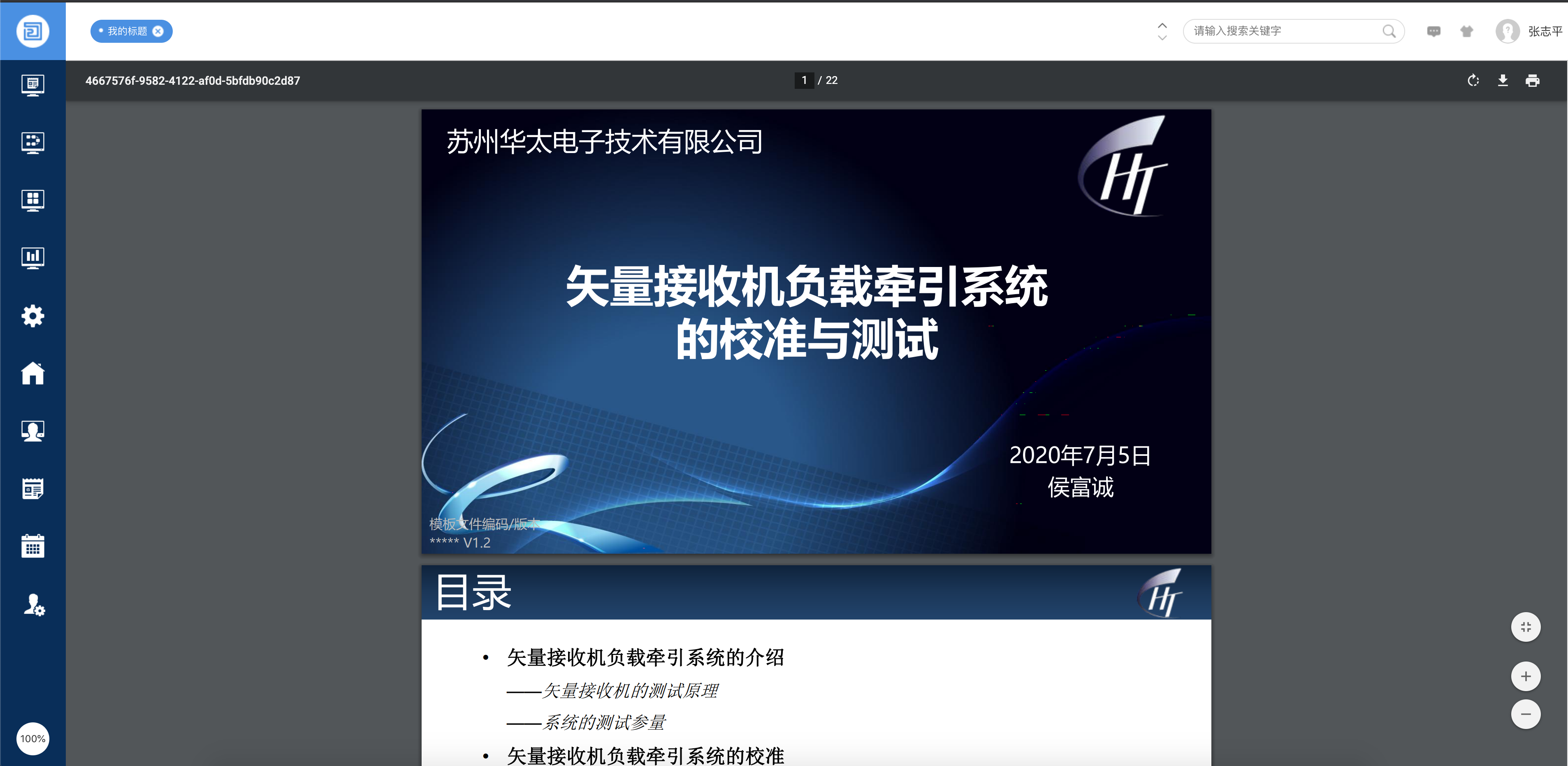Viewport: 1568px width, 766px height.
Task: Close the 我的标题 tab
Action: click(158, 31)
